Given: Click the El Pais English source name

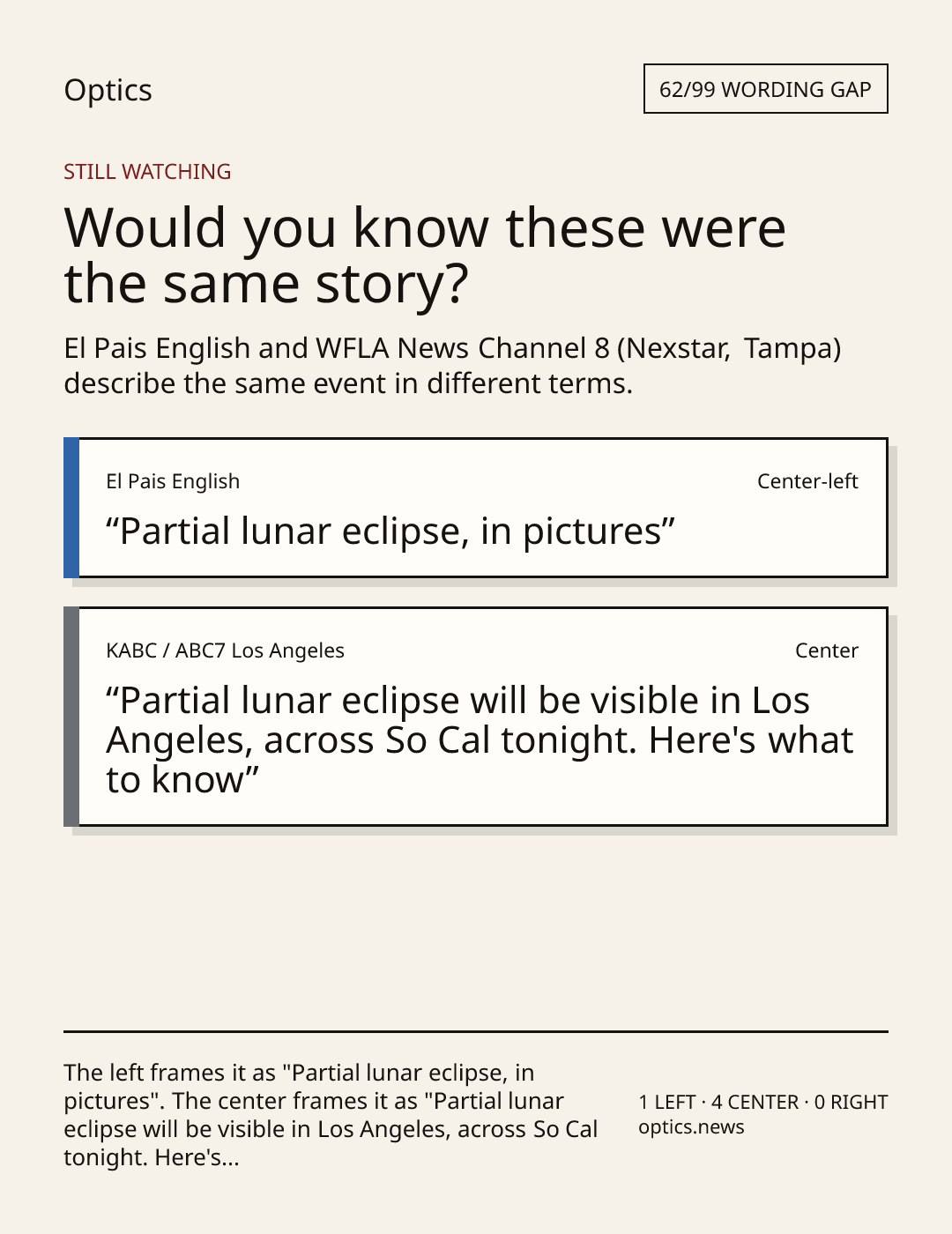Looking at the screenshot, I should click(x=173, y=481).
